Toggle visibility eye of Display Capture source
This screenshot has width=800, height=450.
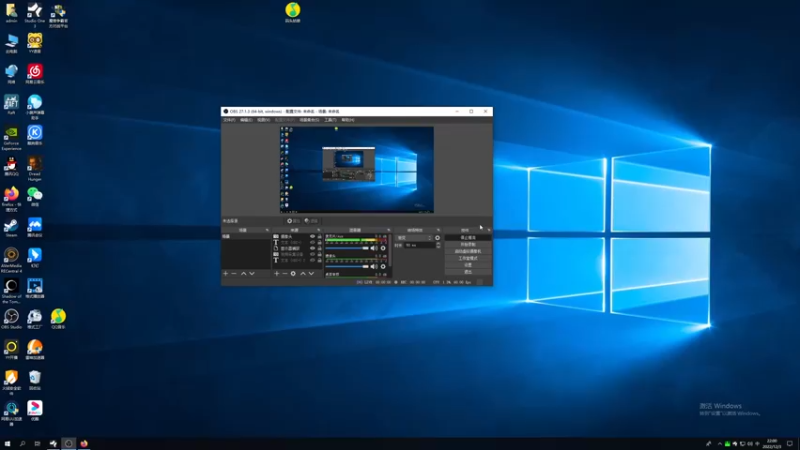tap(313, 248)
